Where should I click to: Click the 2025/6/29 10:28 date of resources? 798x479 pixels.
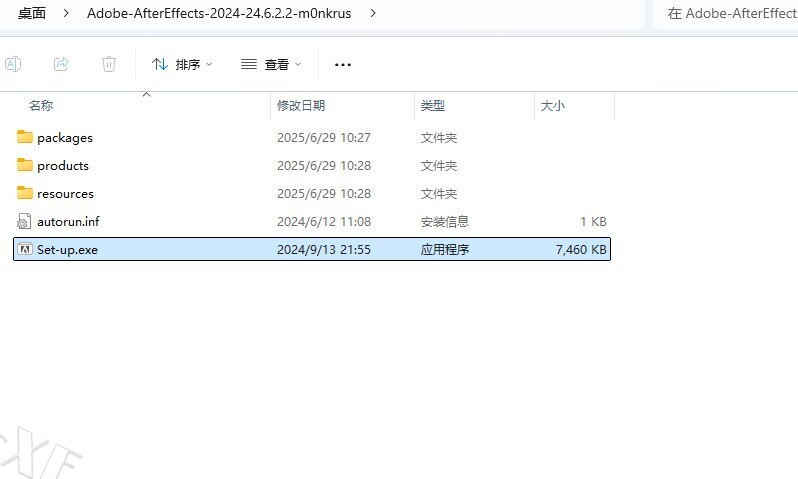pyautogui.click(x=324, y=193)
